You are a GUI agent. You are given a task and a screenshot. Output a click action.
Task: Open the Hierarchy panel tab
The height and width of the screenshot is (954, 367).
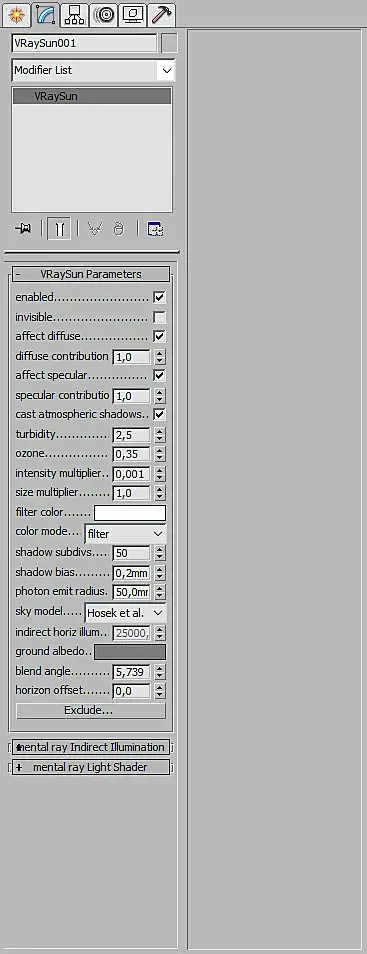tap(75, 14)
